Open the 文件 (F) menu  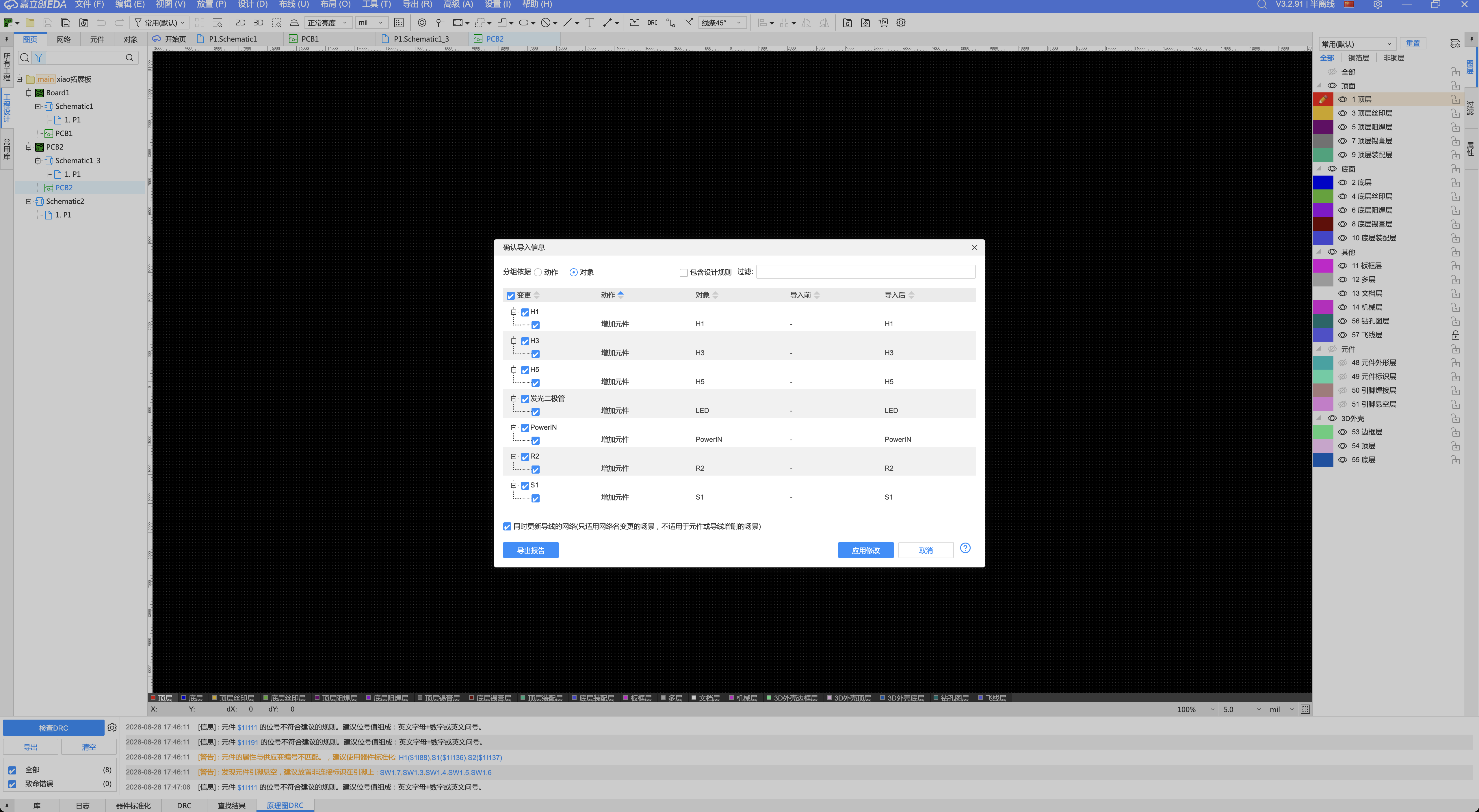(x=90, y=5)
